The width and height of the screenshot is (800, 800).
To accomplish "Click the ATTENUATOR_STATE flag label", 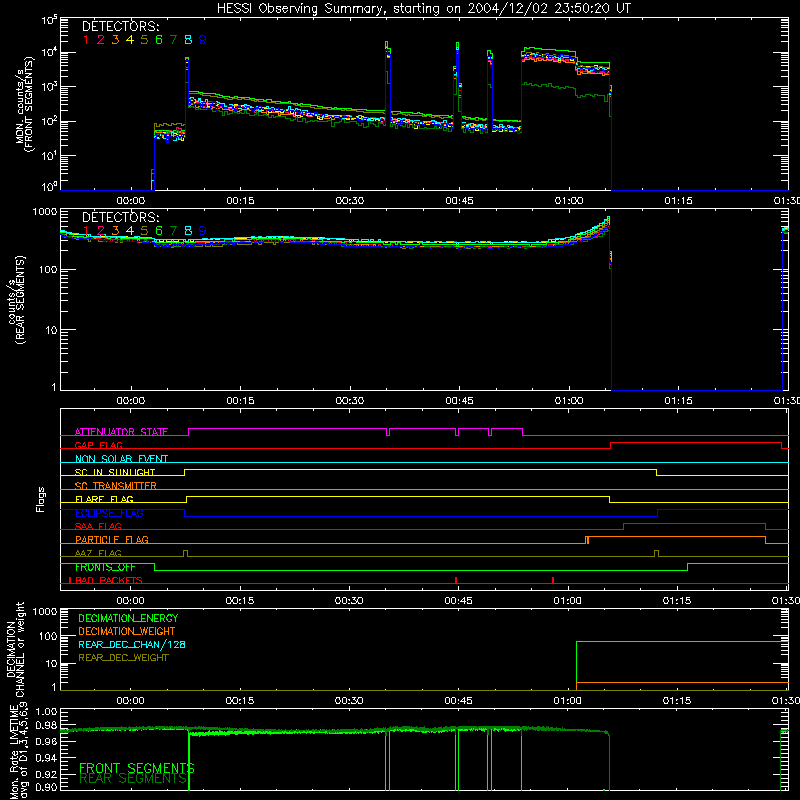I will pyautogui.click(x=121, y=432).
